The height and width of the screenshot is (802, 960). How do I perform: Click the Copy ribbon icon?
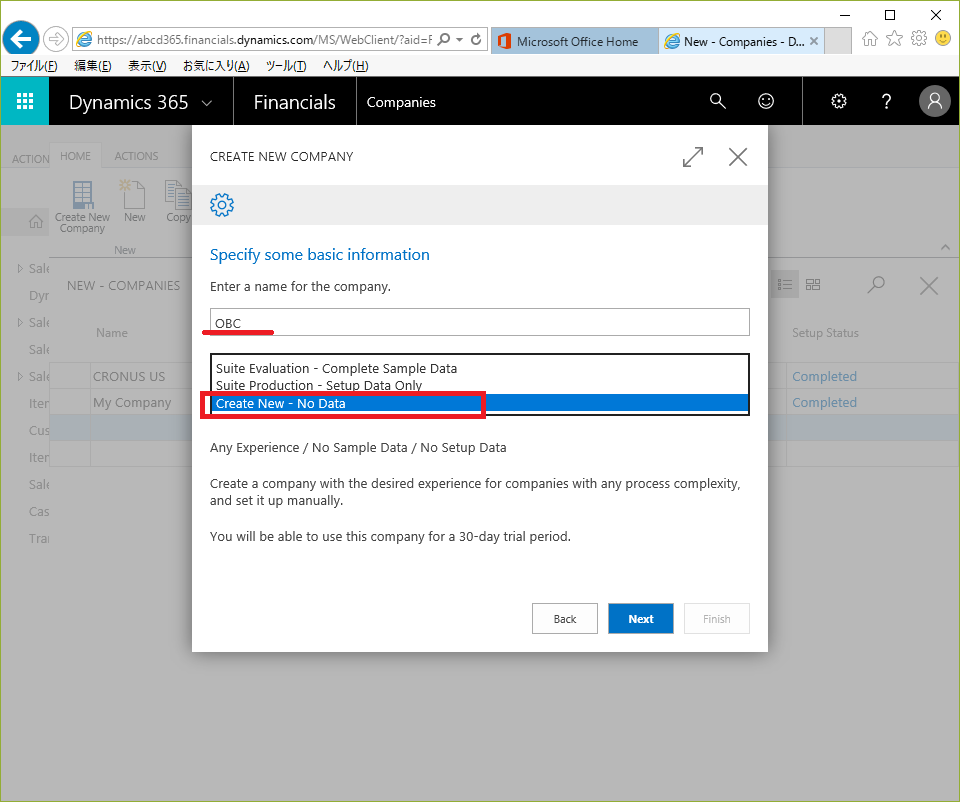178,201
